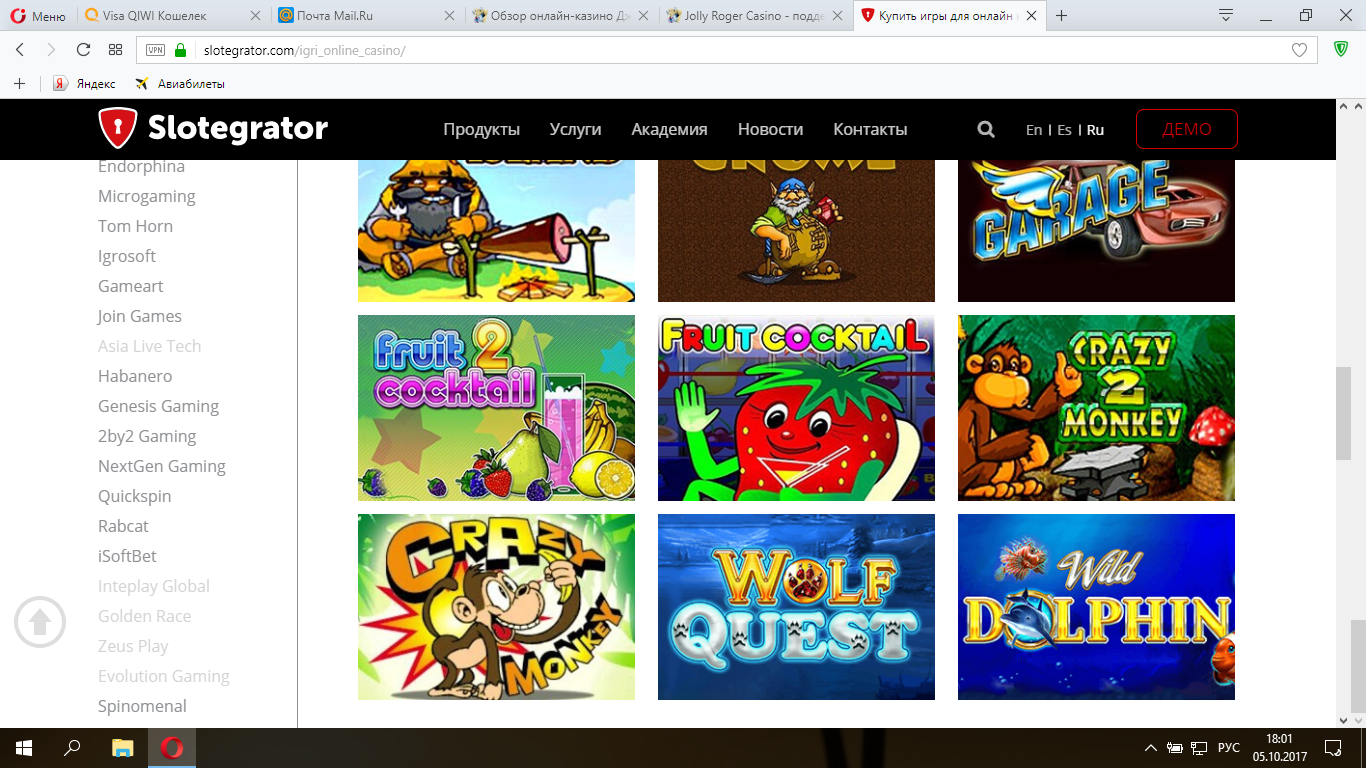Click the Slotegrator logo
The image size is (1366, 768).
[x=213, y=128]
